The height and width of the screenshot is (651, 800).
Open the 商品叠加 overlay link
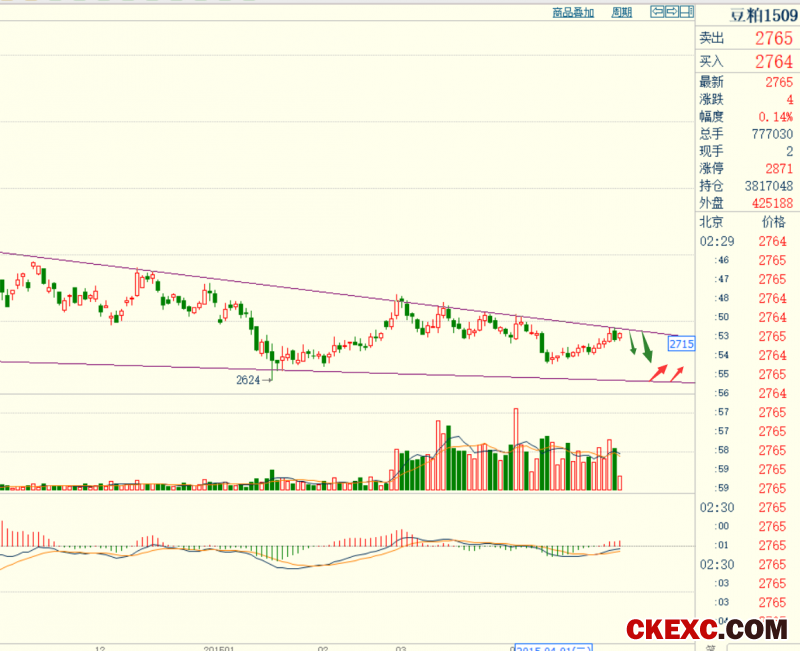click(573, 13)
